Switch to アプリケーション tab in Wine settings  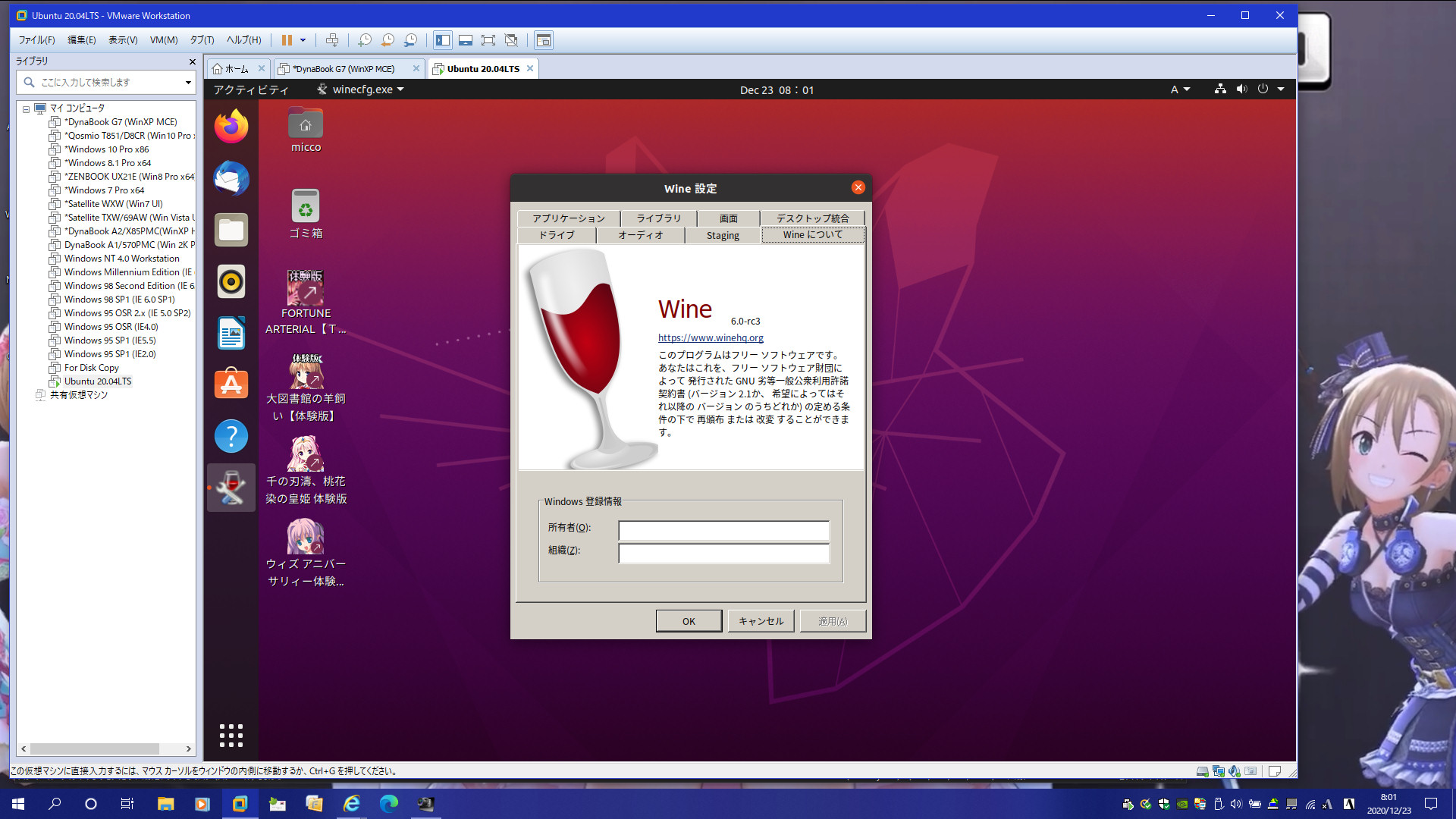tap(568, 218)
